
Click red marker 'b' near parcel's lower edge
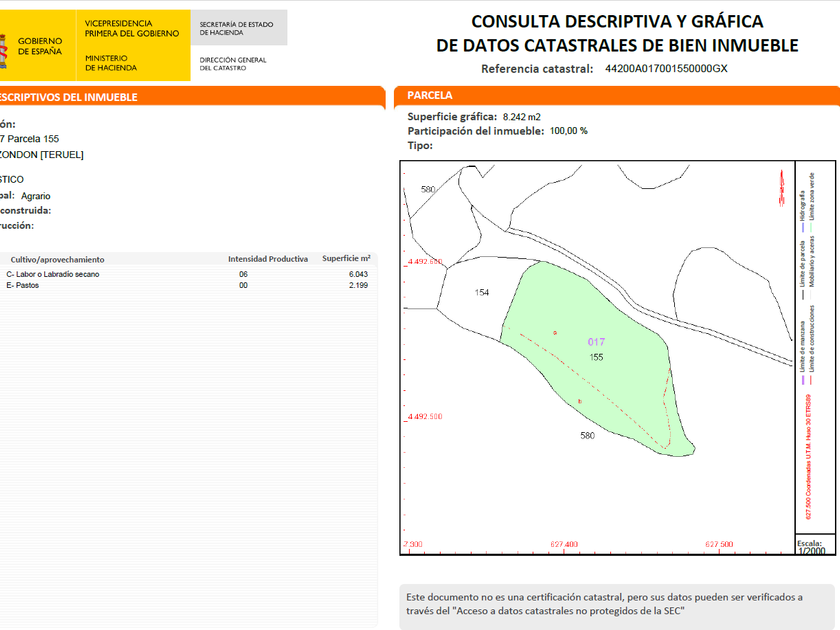[x=580, y=401]
